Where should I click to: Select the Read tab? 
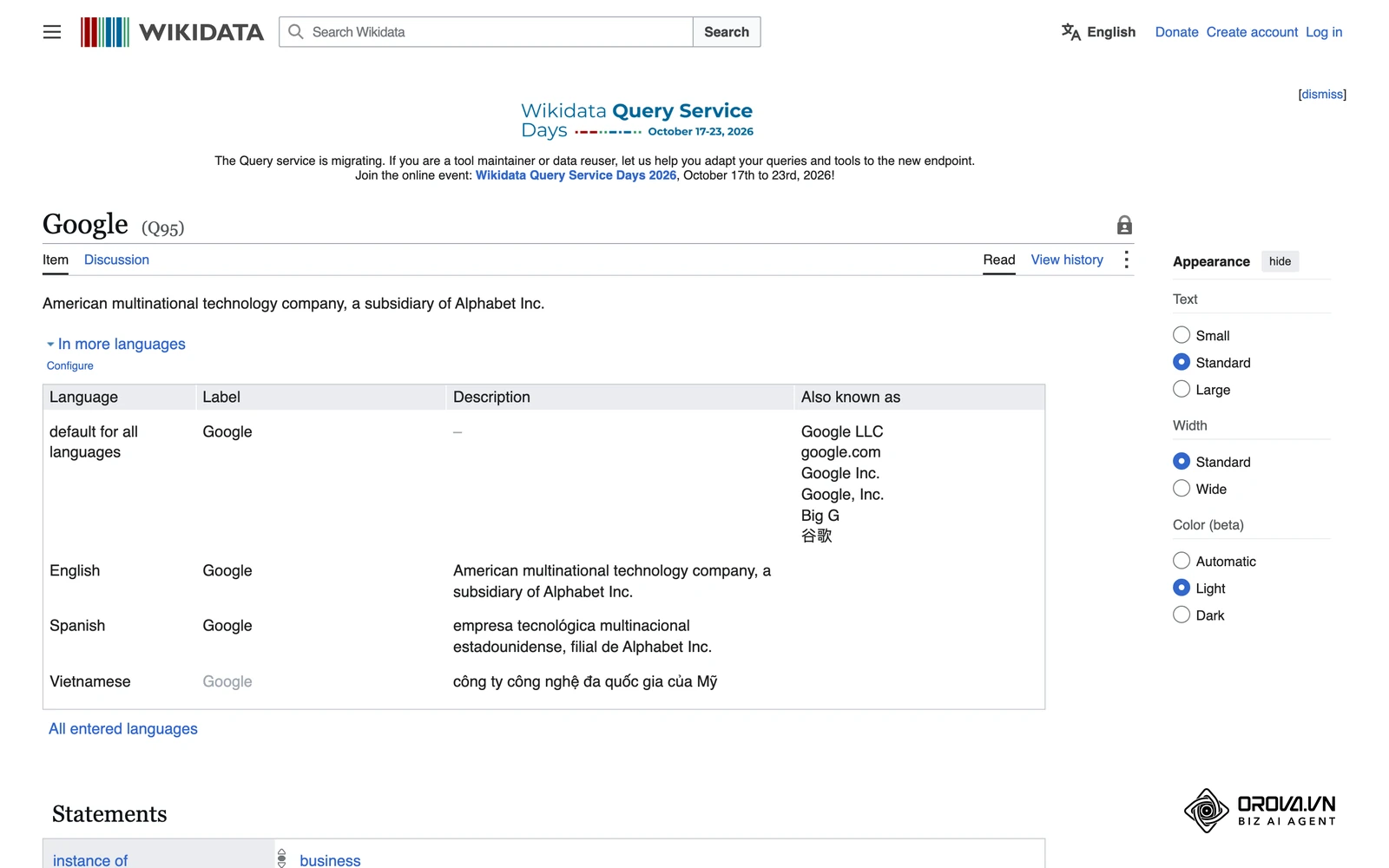pyautogui.click(x=999, y=260)
